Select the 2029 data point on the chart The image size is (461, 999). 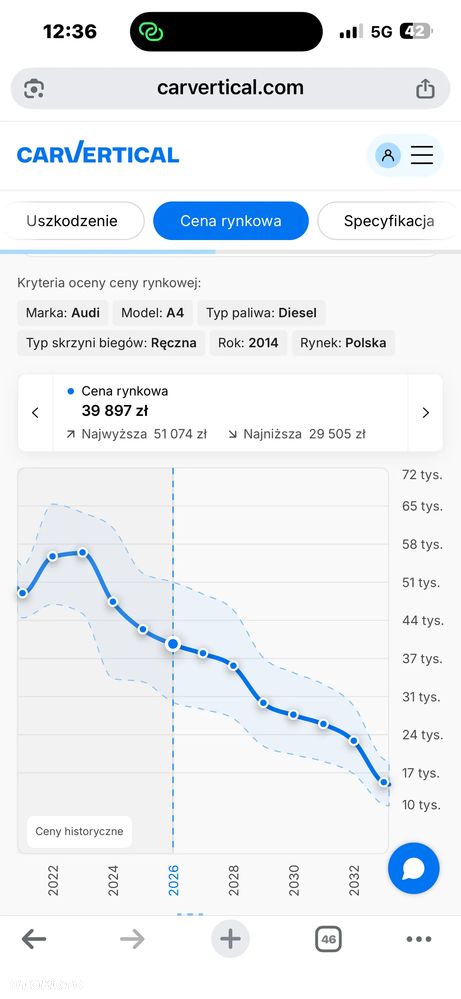coord(263,703)
